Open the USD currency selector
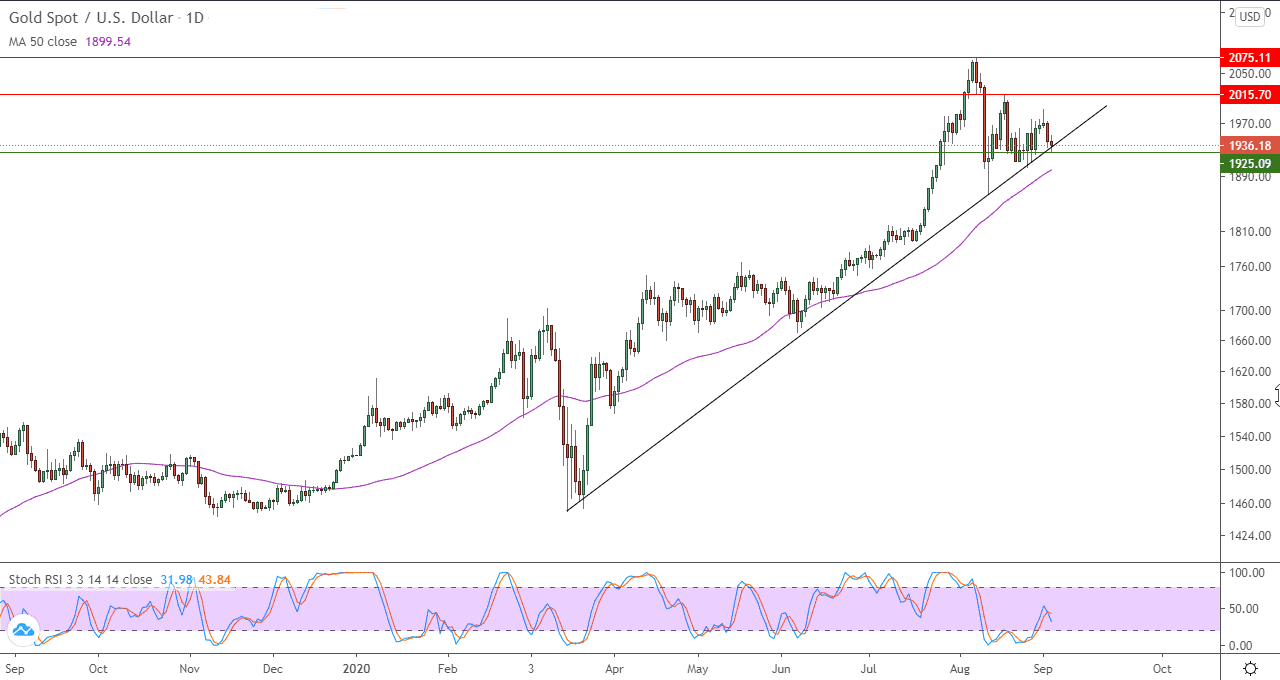 click(1250, 17)
